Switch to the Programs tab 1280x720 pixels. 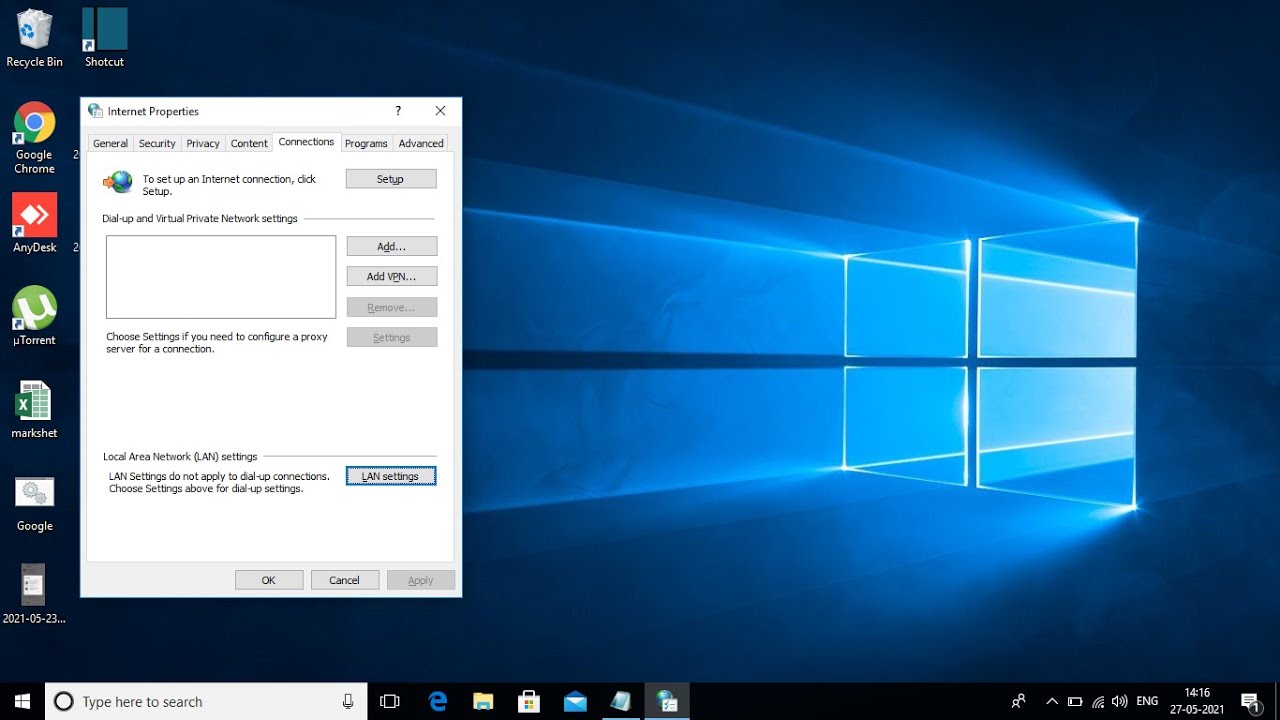click(366, 143)
